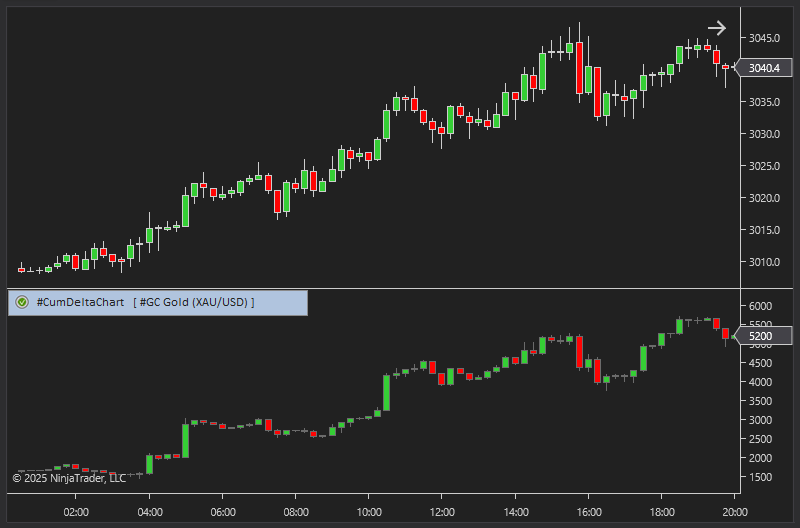The image size is (800, 528).
Task: Click the 3010.0 price axis label
Action: [763, 262]
